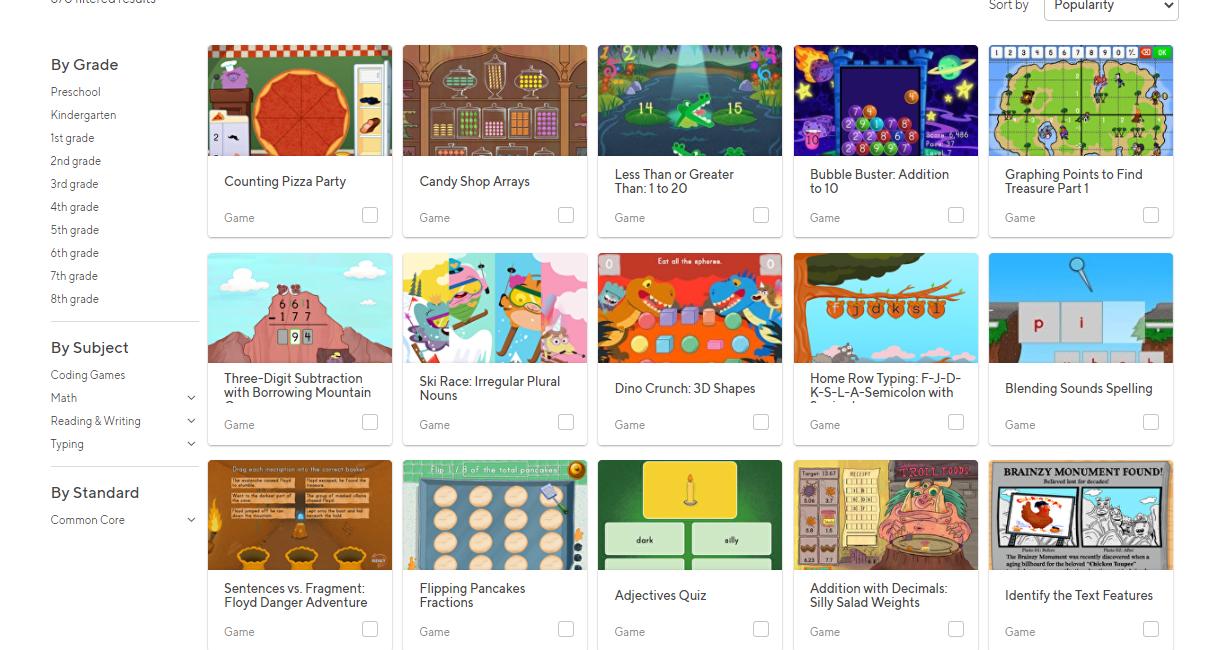
Task: Expand the Typing subject filter
Action: [191, 444]
